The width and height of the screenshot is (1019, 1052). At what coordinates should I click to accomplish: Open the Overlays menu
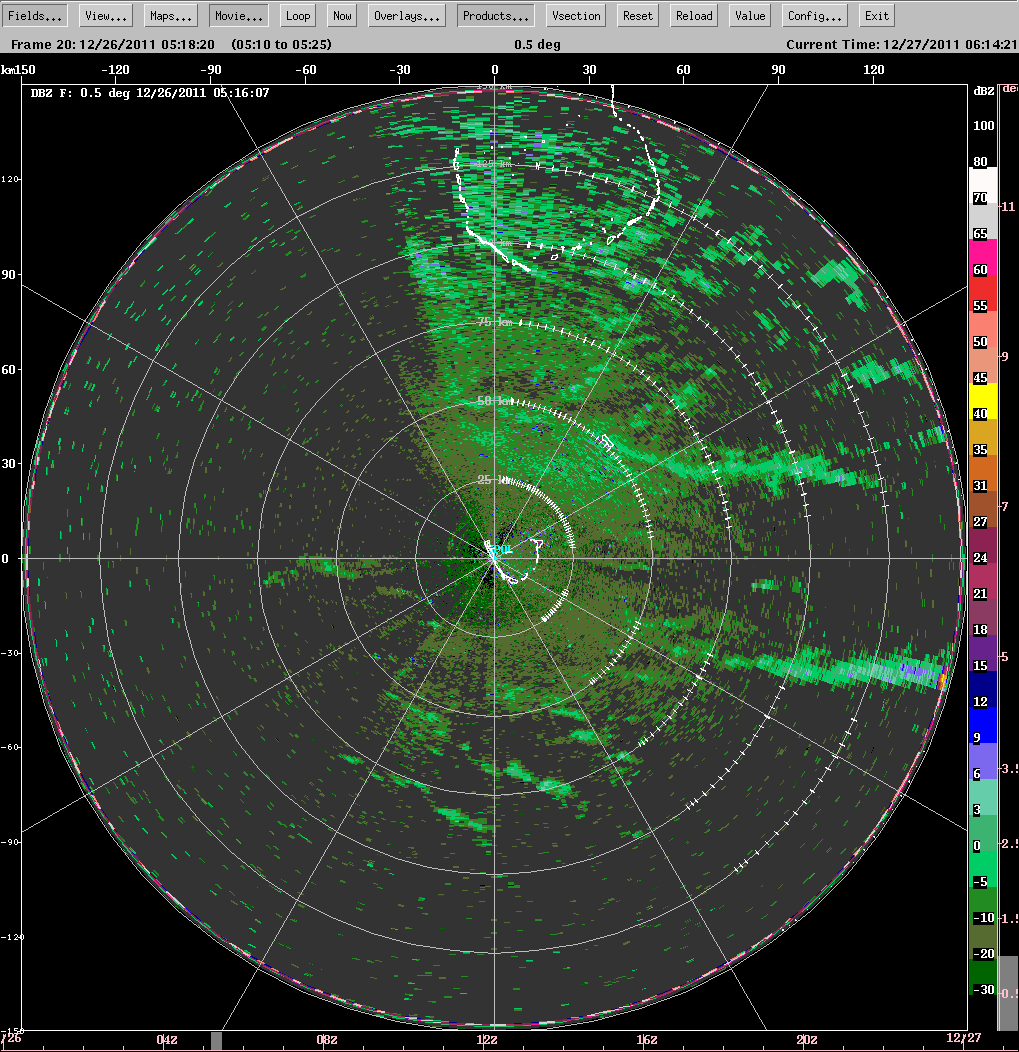coord(405,15)
